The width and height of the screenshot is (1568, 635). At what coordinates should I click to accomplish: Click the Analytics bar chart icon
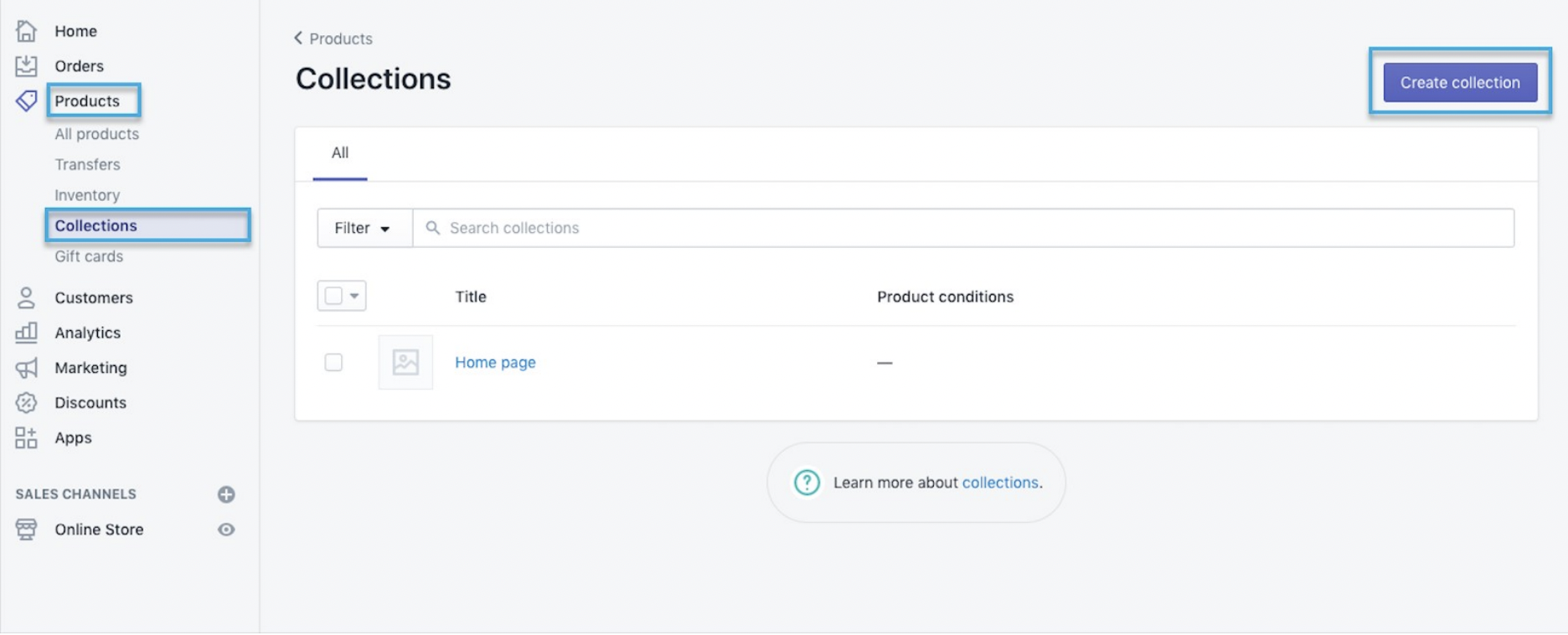[26, 333]
